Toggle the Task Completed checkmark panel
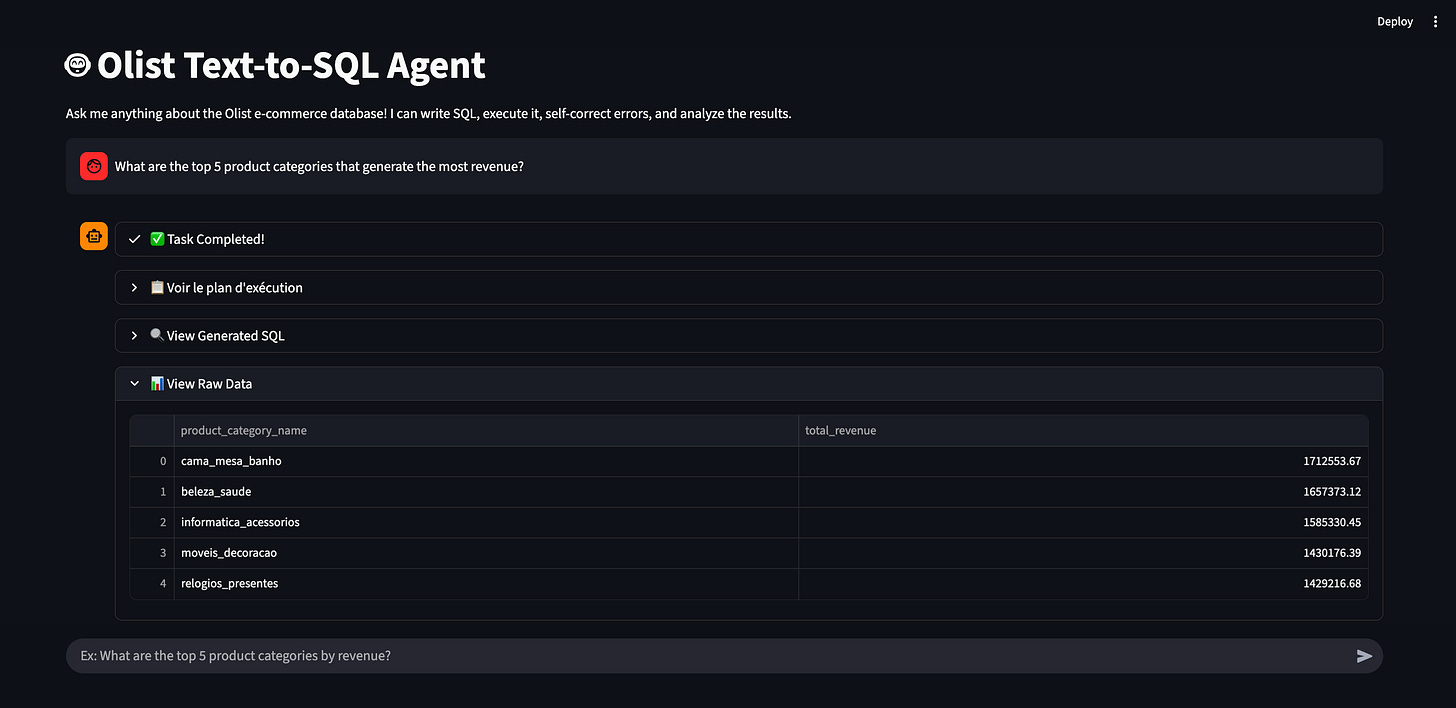This screenshot has width=1456, height=708. pyautogui.click(x=750, y=239)
